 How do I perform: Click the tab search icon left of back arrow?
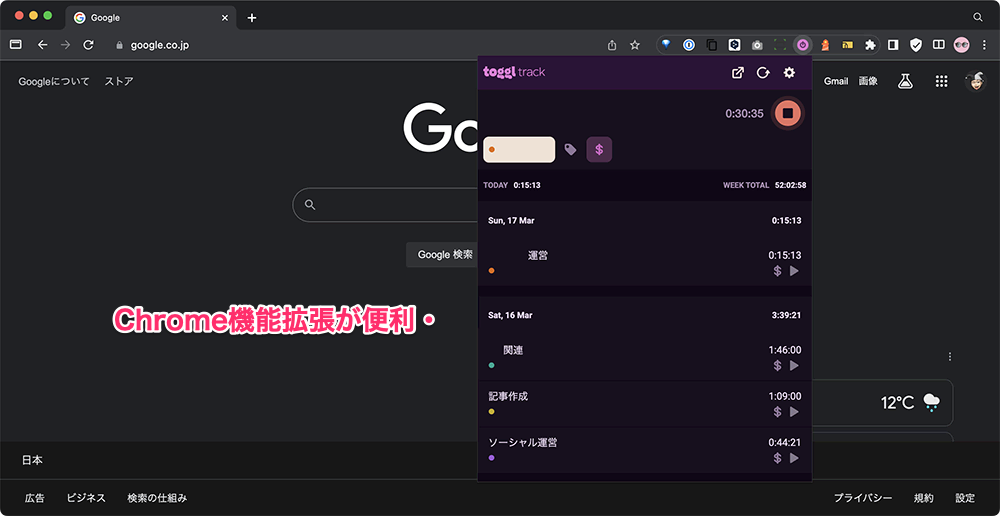pos(16,45)
